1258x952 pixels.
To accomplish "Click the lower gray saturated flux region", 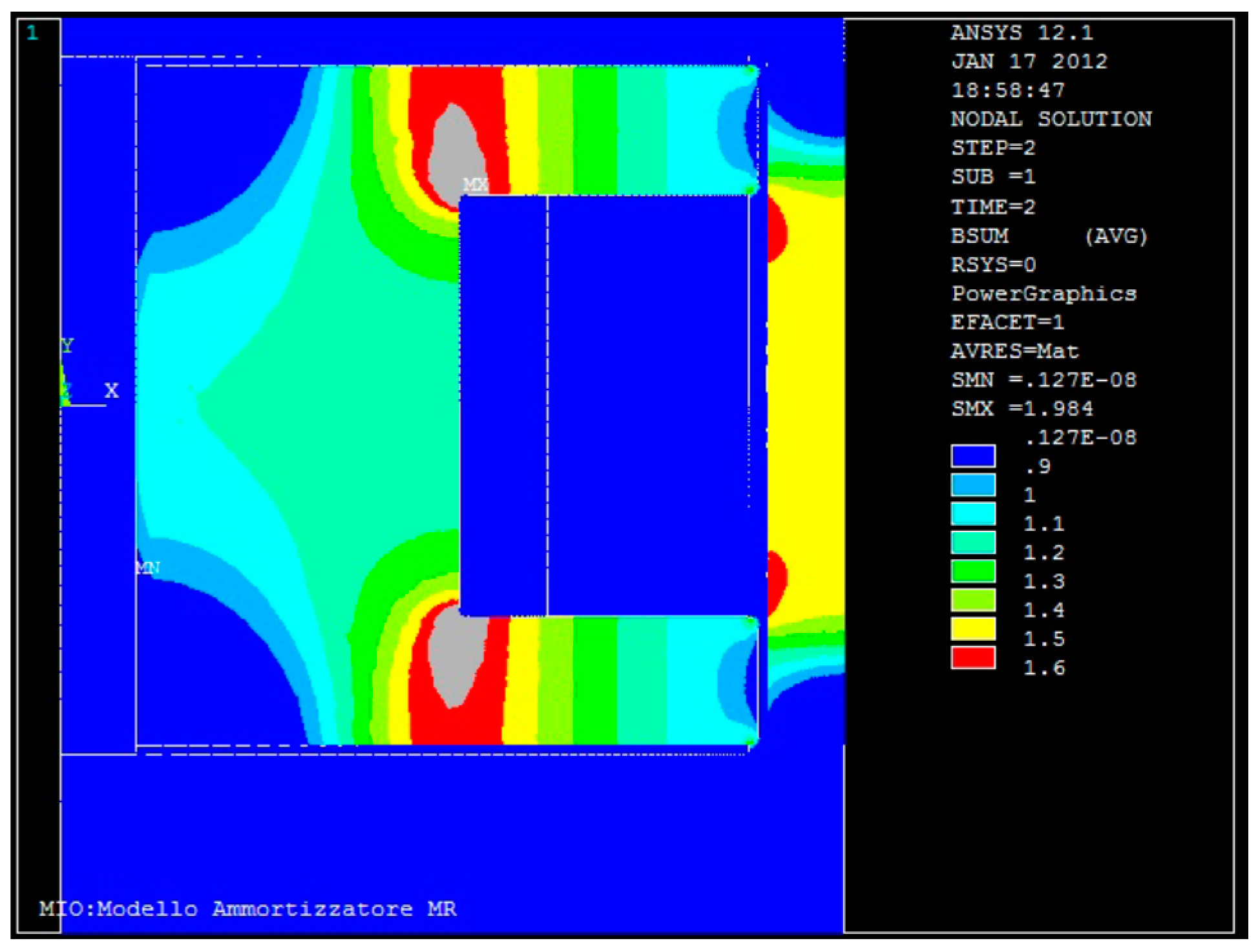I will [457, 659].
